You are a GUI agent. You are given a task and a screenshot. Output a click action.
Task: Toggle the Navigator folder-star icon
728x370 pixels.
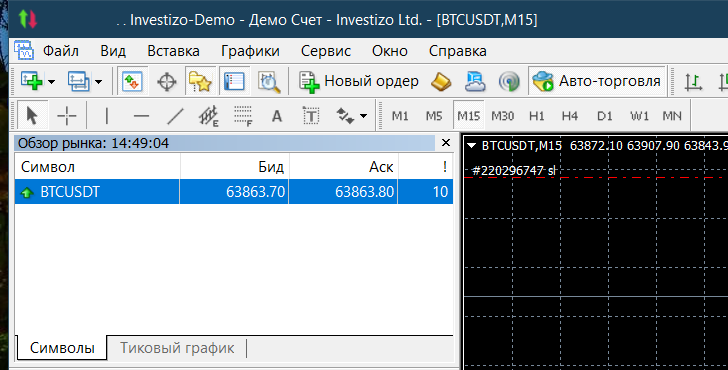pos(200,82)
